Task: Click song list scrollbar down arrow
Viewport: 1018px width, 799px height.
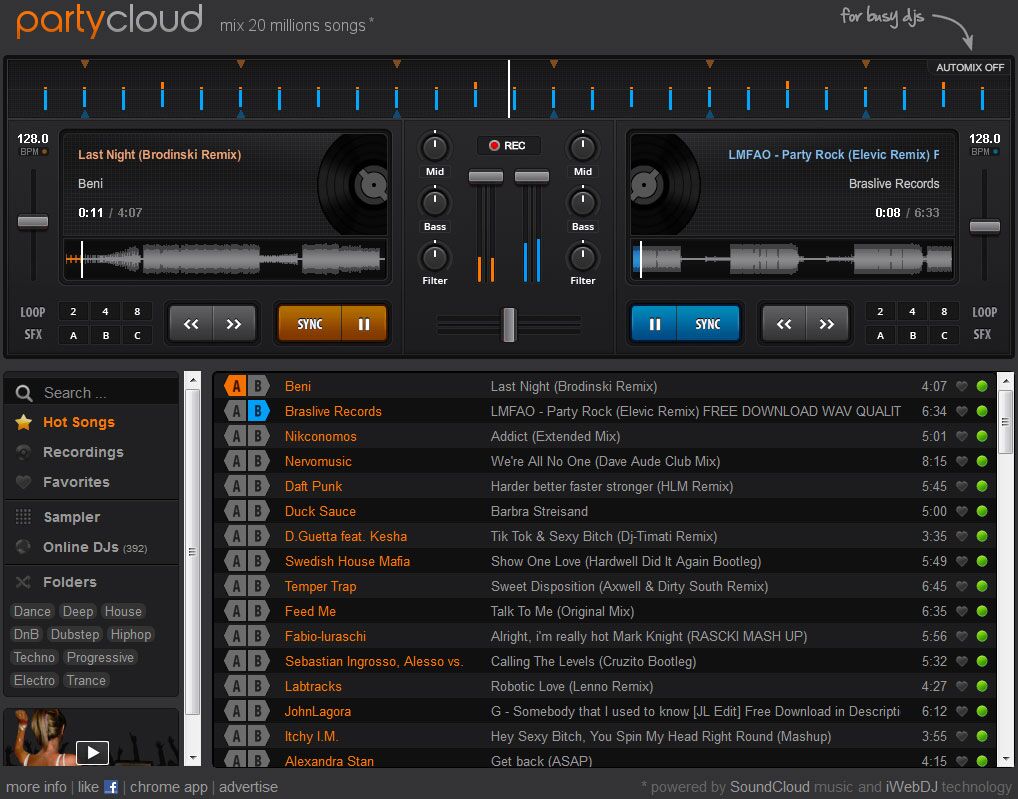Action: tap(1005, 759)
